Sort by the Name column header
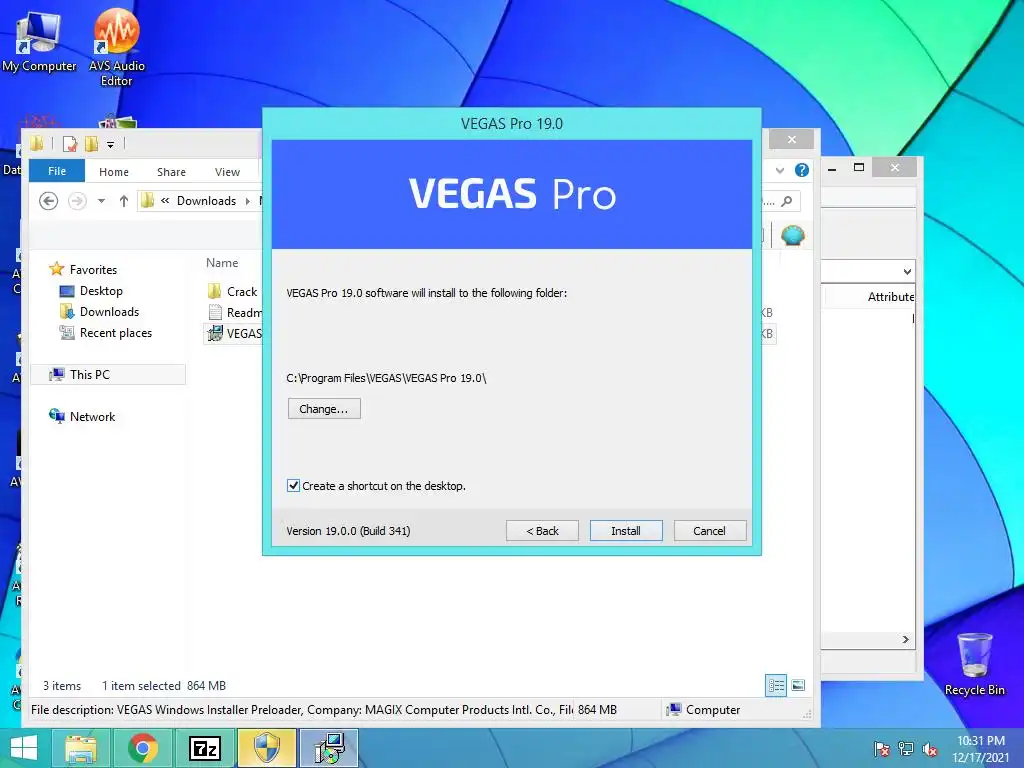Image resolution: width=1024 pixels, height=768 pixels. (x=222, y=263)
